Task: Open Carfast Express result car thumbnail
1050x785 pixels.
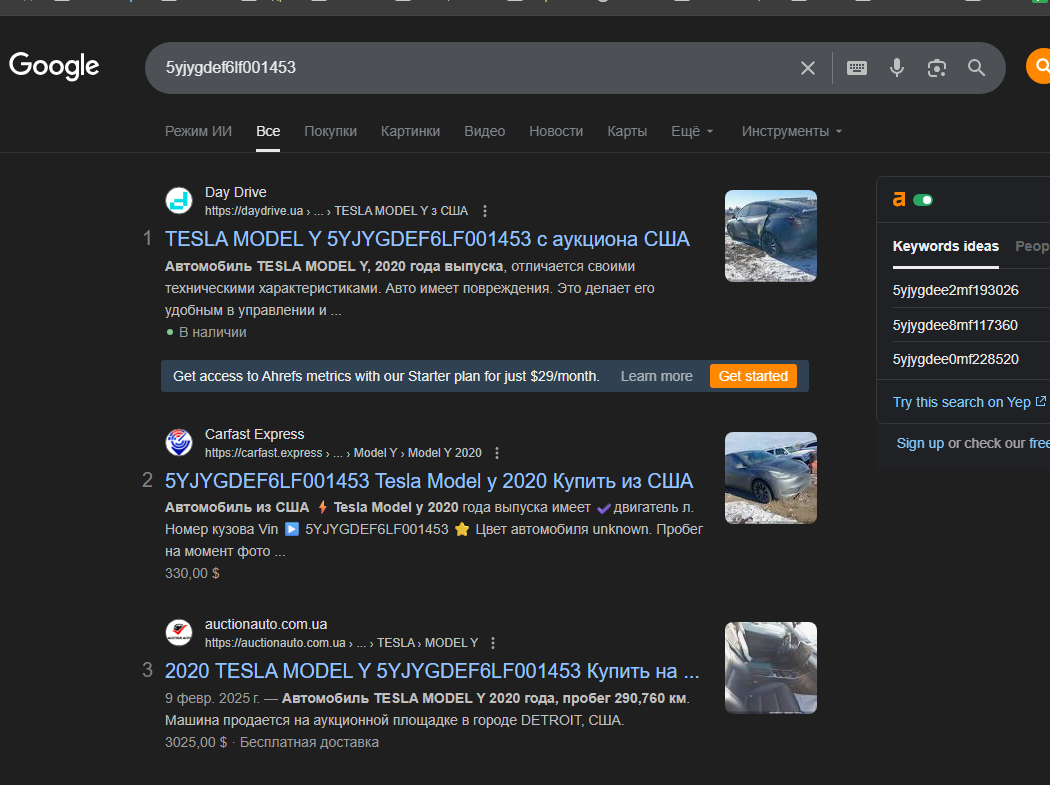Action: point(771,478)
